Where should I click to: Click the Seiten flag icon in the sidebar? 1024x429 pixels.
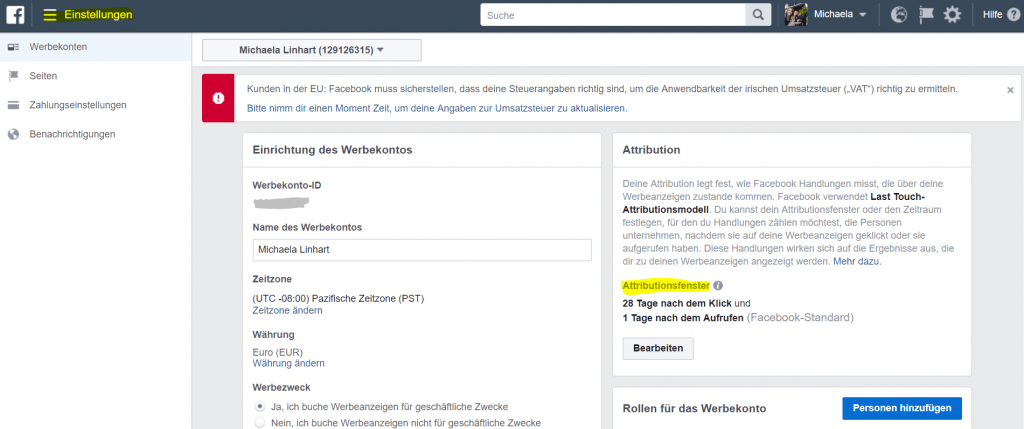click(x=12, y=76)
